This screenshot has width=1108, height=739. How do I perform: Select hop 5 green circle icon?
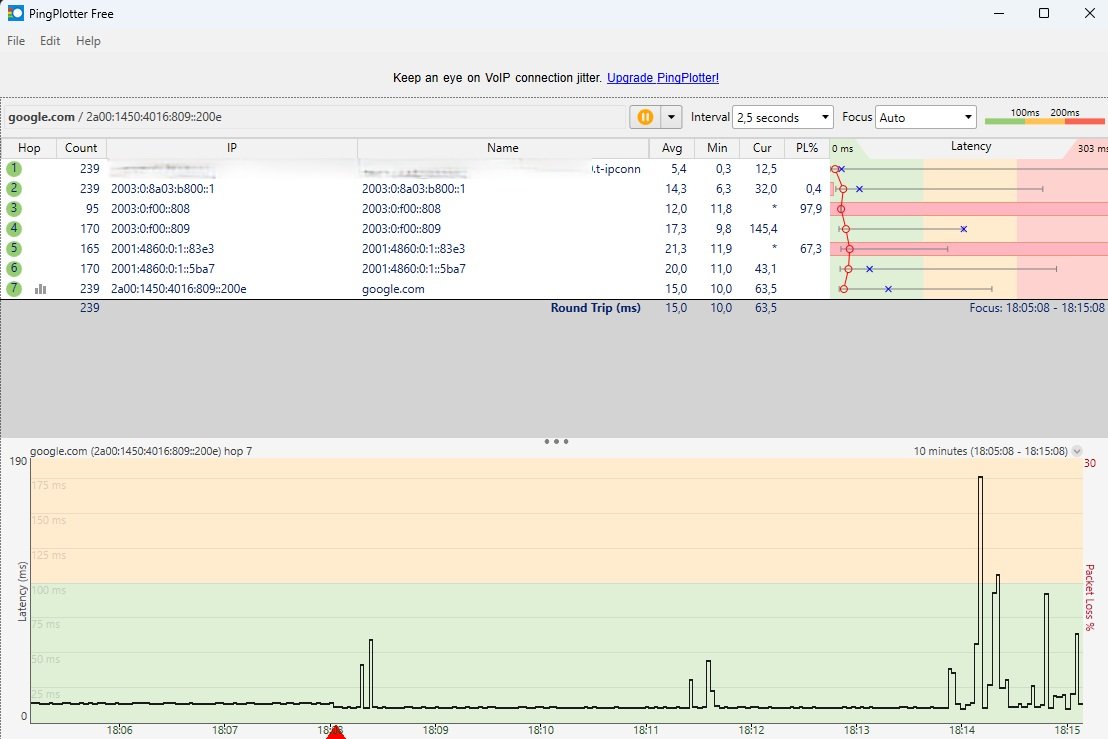[14, 249]
